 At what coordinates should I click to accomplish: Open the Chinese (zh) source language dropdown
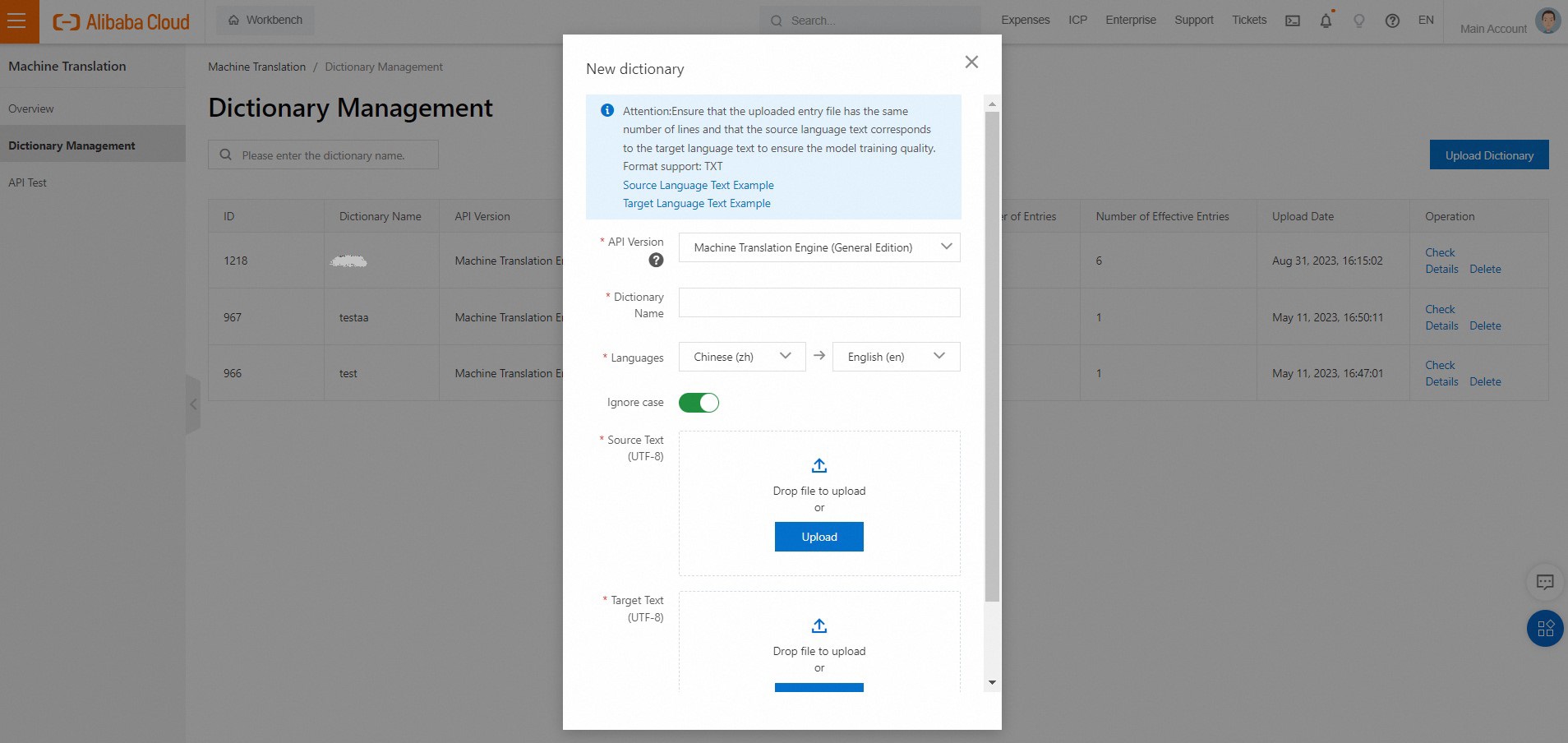741,357
